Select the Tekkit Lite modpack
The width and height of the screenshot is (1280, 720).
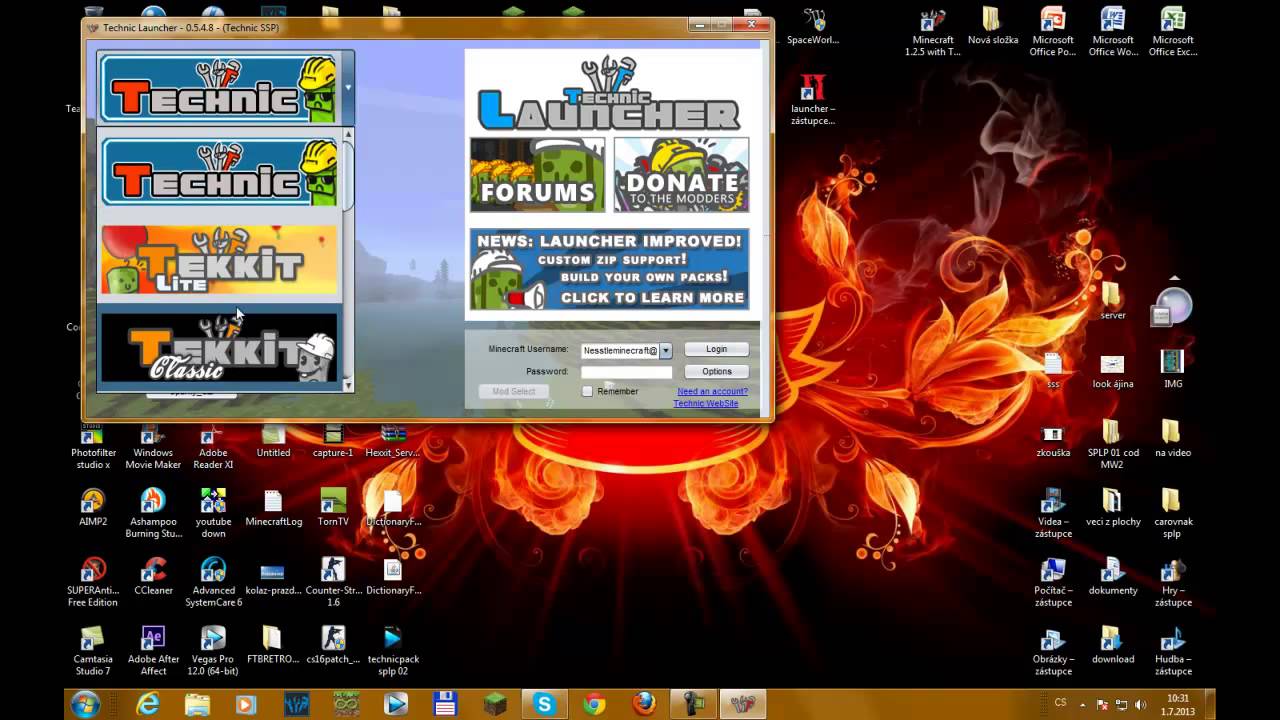coord(219,260)
